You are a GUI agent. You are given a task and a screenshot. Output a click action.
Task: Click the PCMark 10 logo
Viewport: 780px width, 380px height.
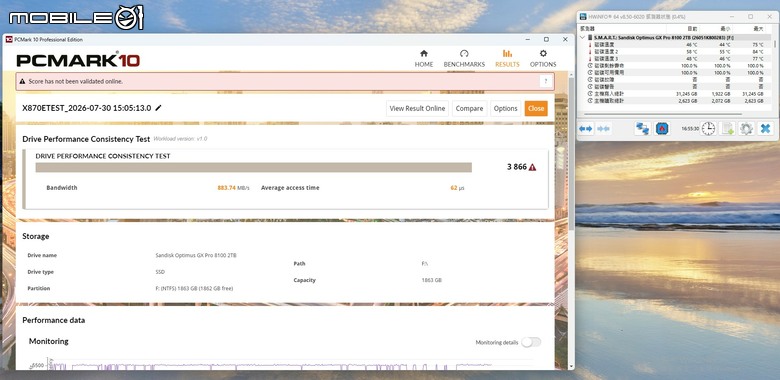tap(78, 60)
